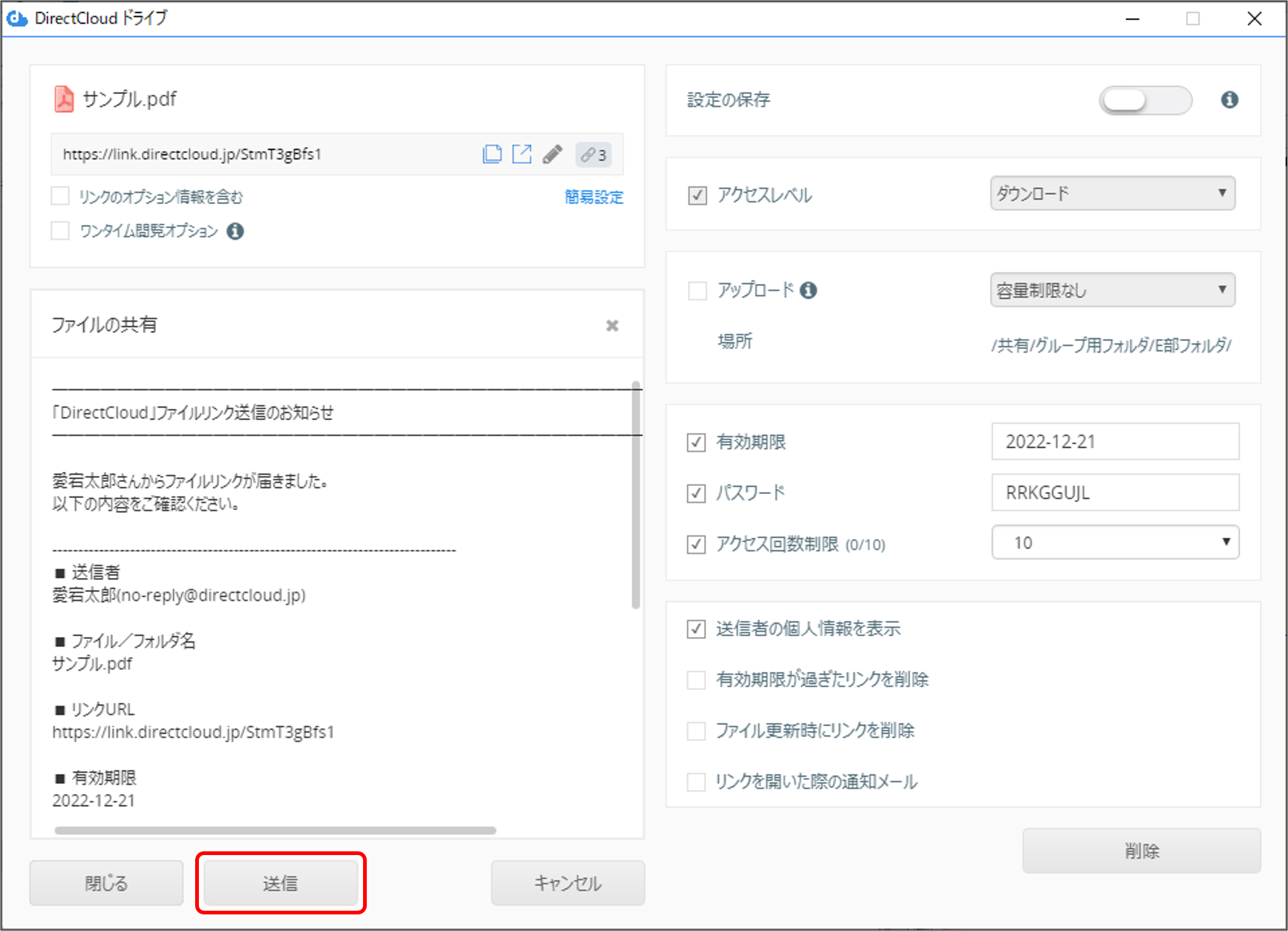Click the password field RRKGGUJL
Image resolution: width=1288 pixels, height=931 pixels.
click(x=1115, y=493)
